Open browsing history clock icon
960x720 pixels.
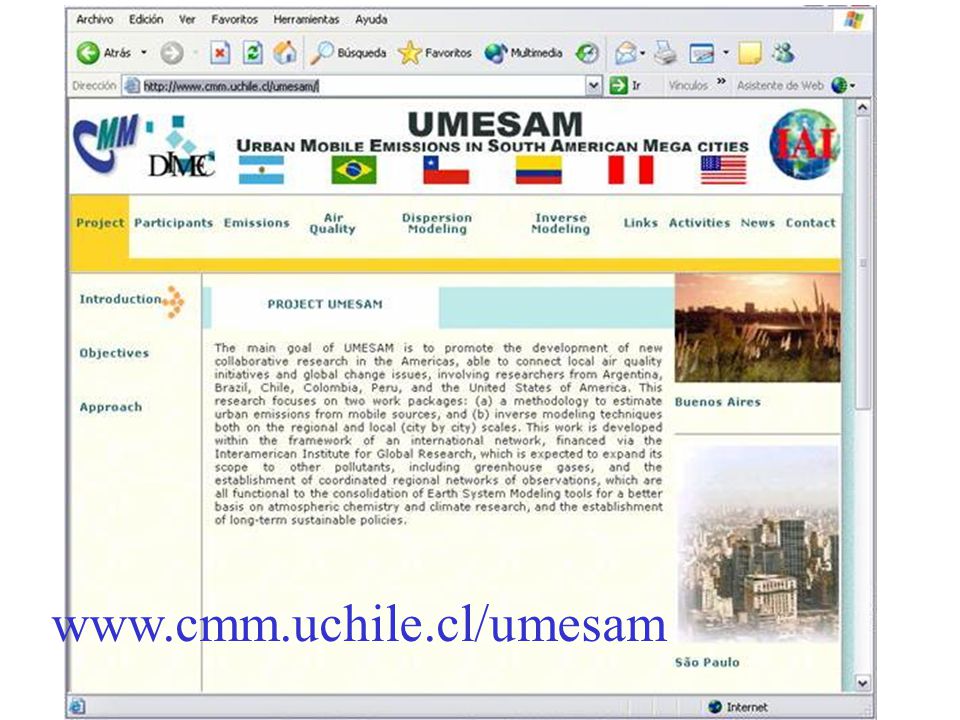pos(587,53)
